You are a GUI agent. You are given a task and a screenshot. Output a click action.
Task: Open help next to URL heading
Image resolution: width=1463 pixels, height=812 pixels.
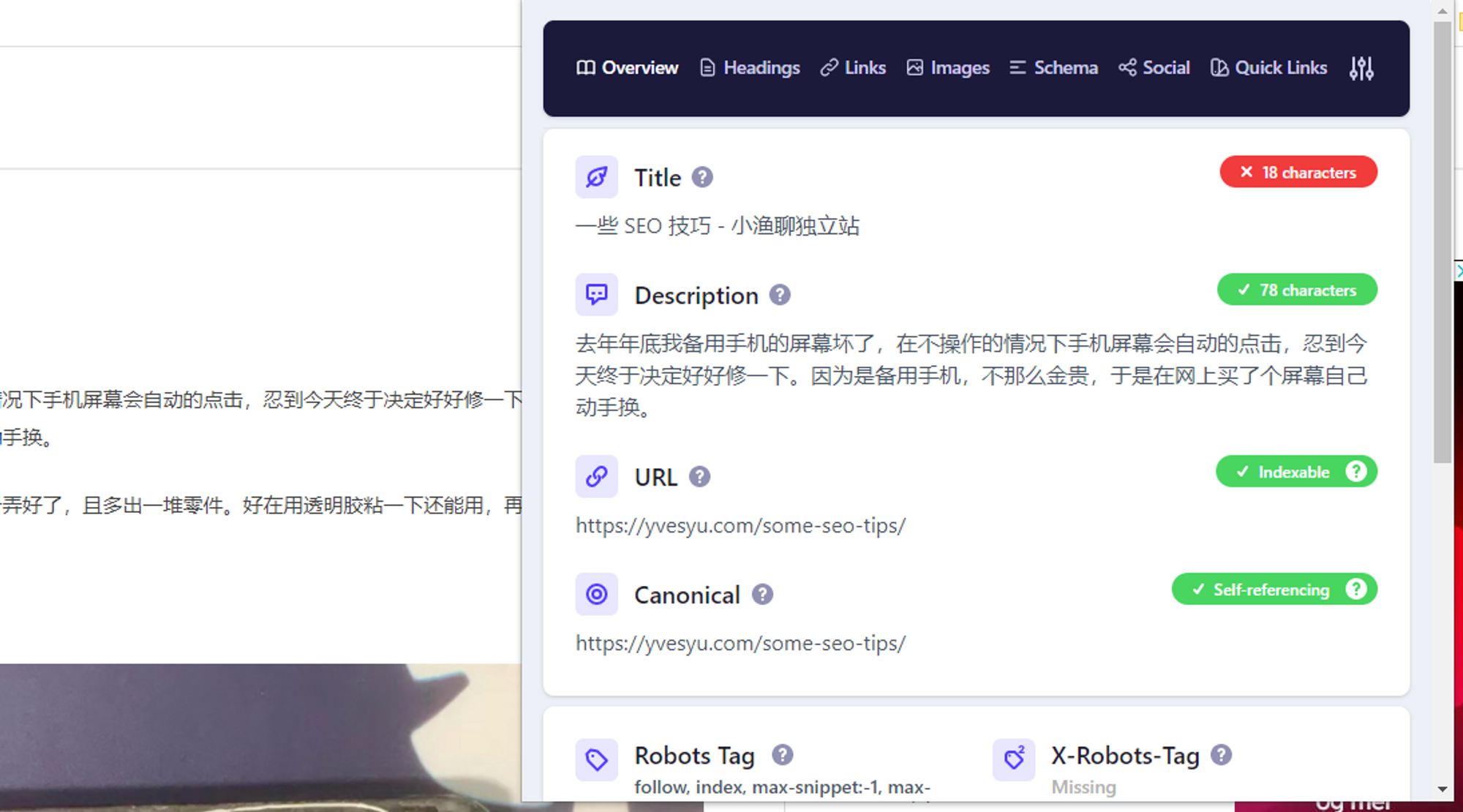(x=699, y=477)
